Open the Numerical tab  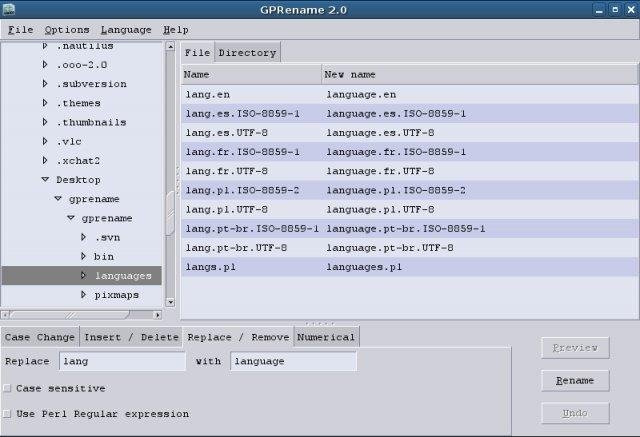(x=326, y=337)
